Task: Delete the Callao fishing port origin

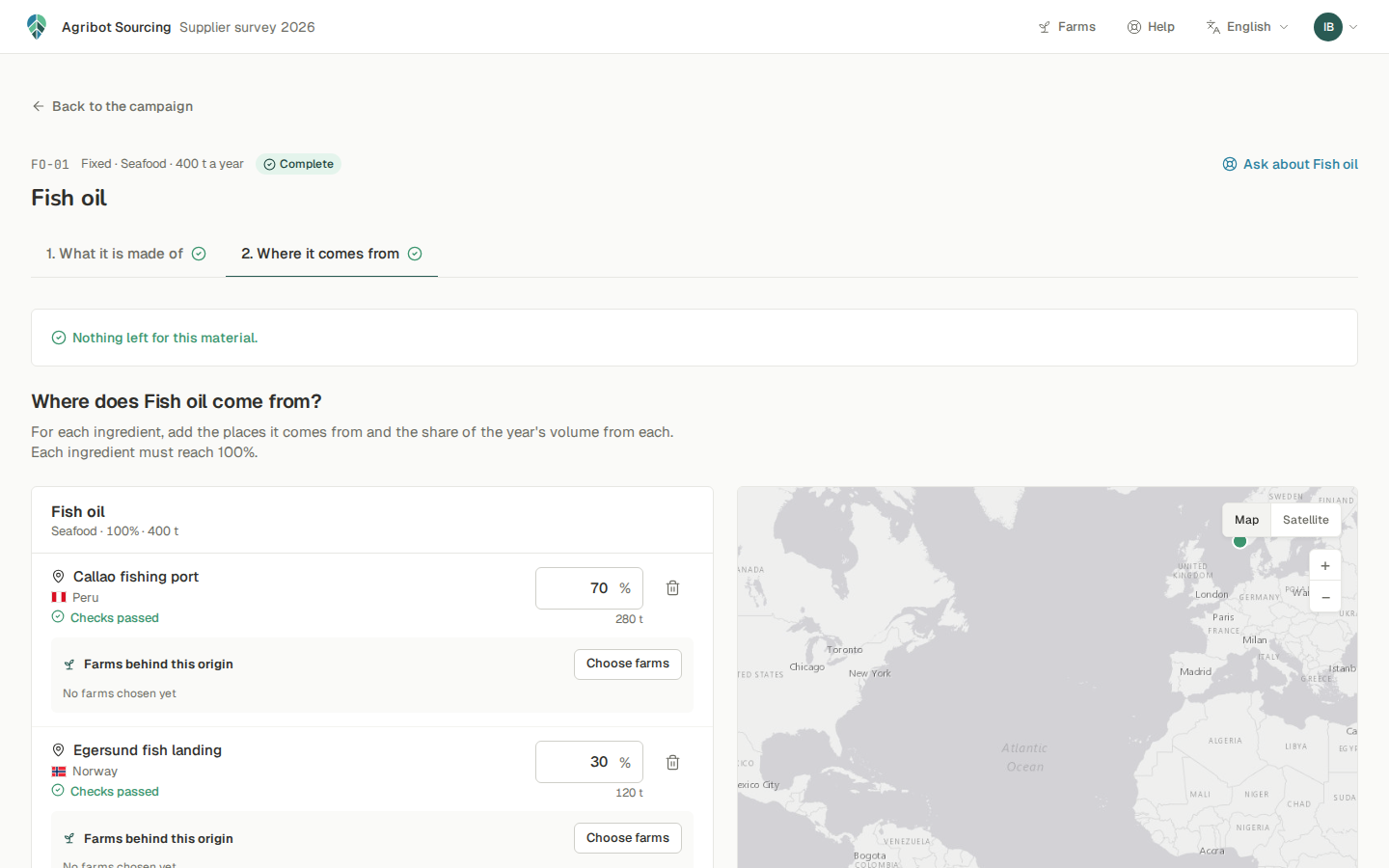Action: tap(673, 588)
